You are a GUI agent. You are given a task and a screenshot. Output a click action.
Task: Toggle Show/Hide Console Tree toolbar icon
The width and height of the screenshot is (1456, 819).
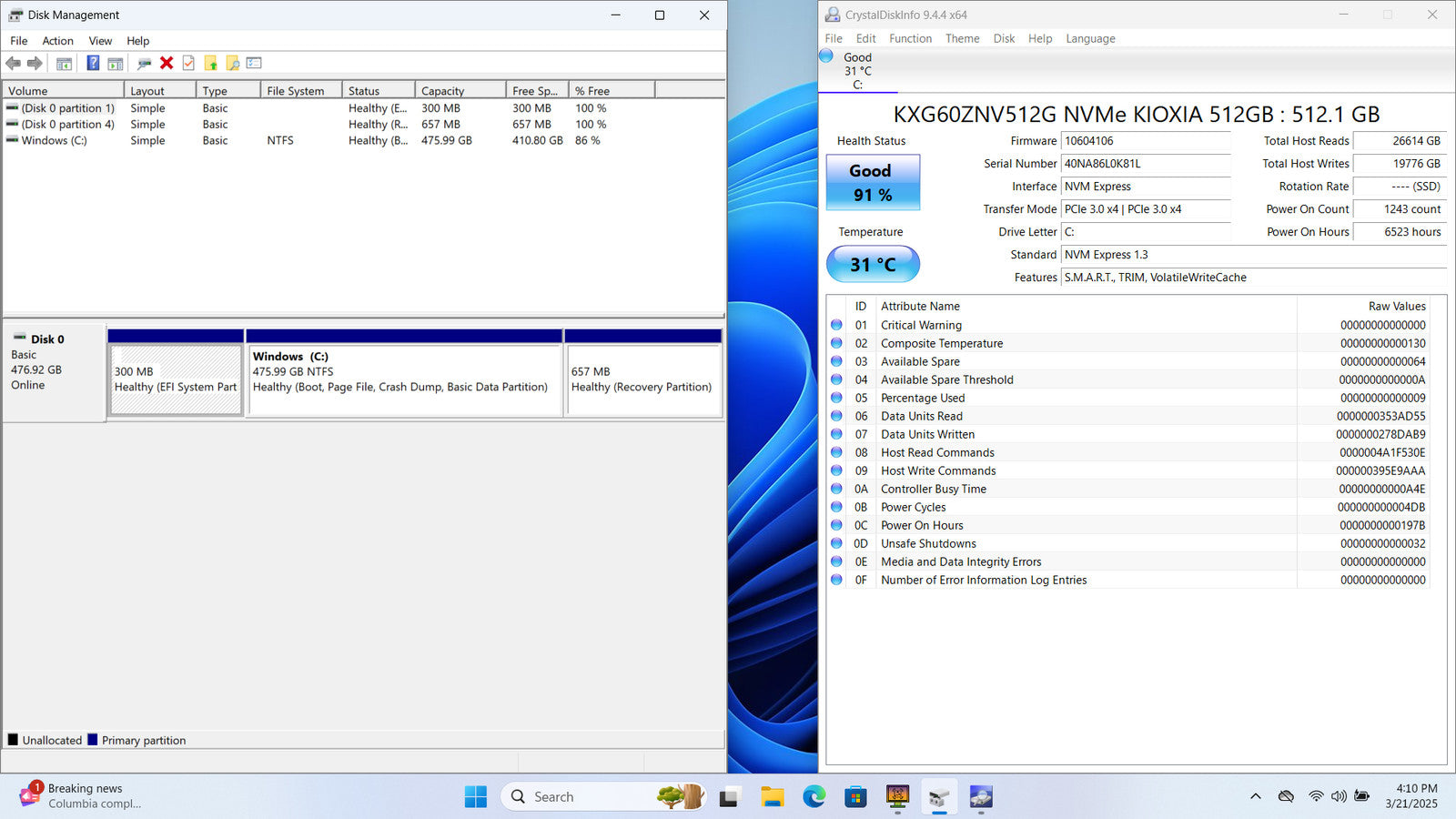(64, 63)
